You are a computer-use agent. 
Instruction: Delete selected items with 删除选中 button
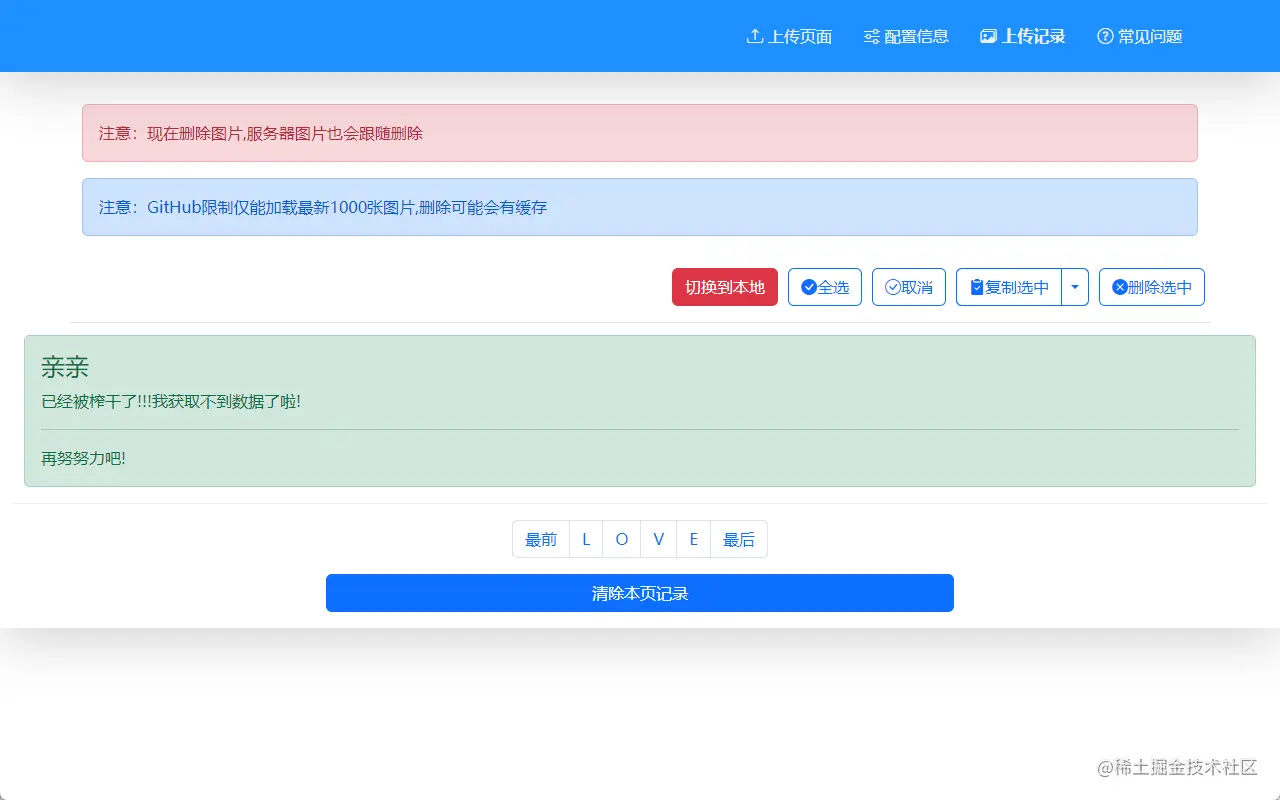click(1152, 287)
